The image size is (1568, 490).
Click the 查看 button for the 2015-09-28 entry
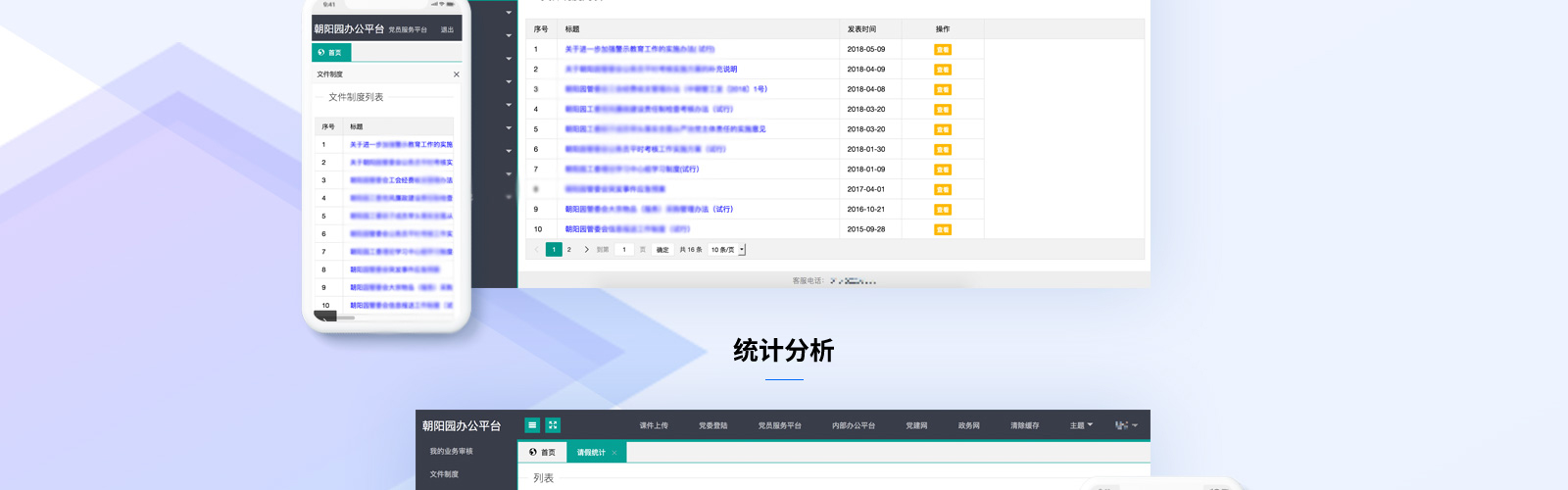[x=942, y=230]
